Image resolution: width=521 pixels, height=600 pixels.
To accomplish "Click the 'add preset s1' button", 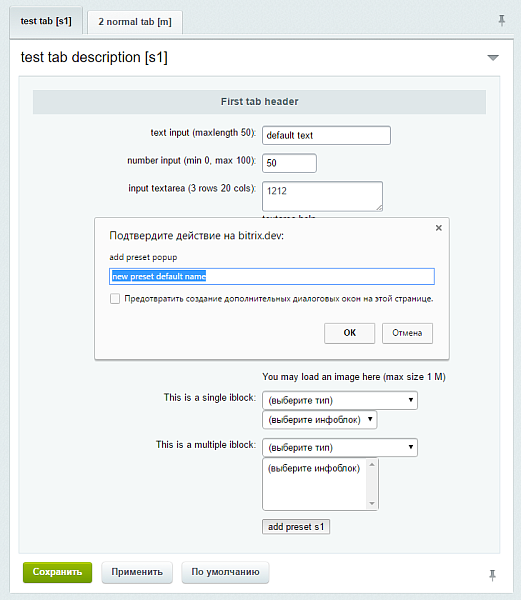I will (x=296, y=527).
